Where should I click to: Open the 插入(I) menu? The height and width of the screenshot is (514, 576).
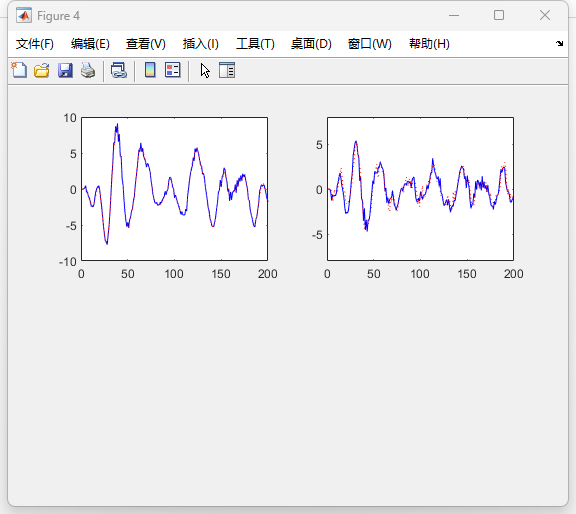[x=201, y=44]
